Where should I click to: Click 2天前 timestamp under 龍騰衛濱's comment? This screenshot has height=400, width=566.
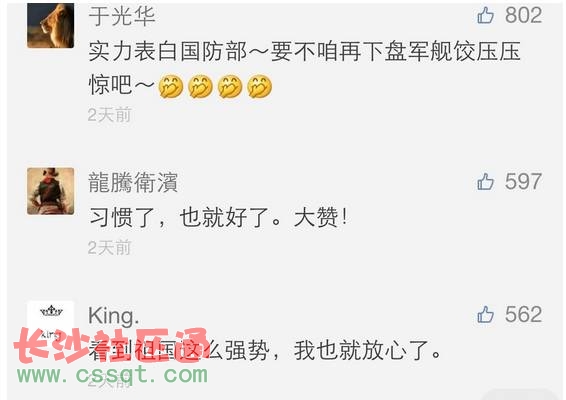109,248
